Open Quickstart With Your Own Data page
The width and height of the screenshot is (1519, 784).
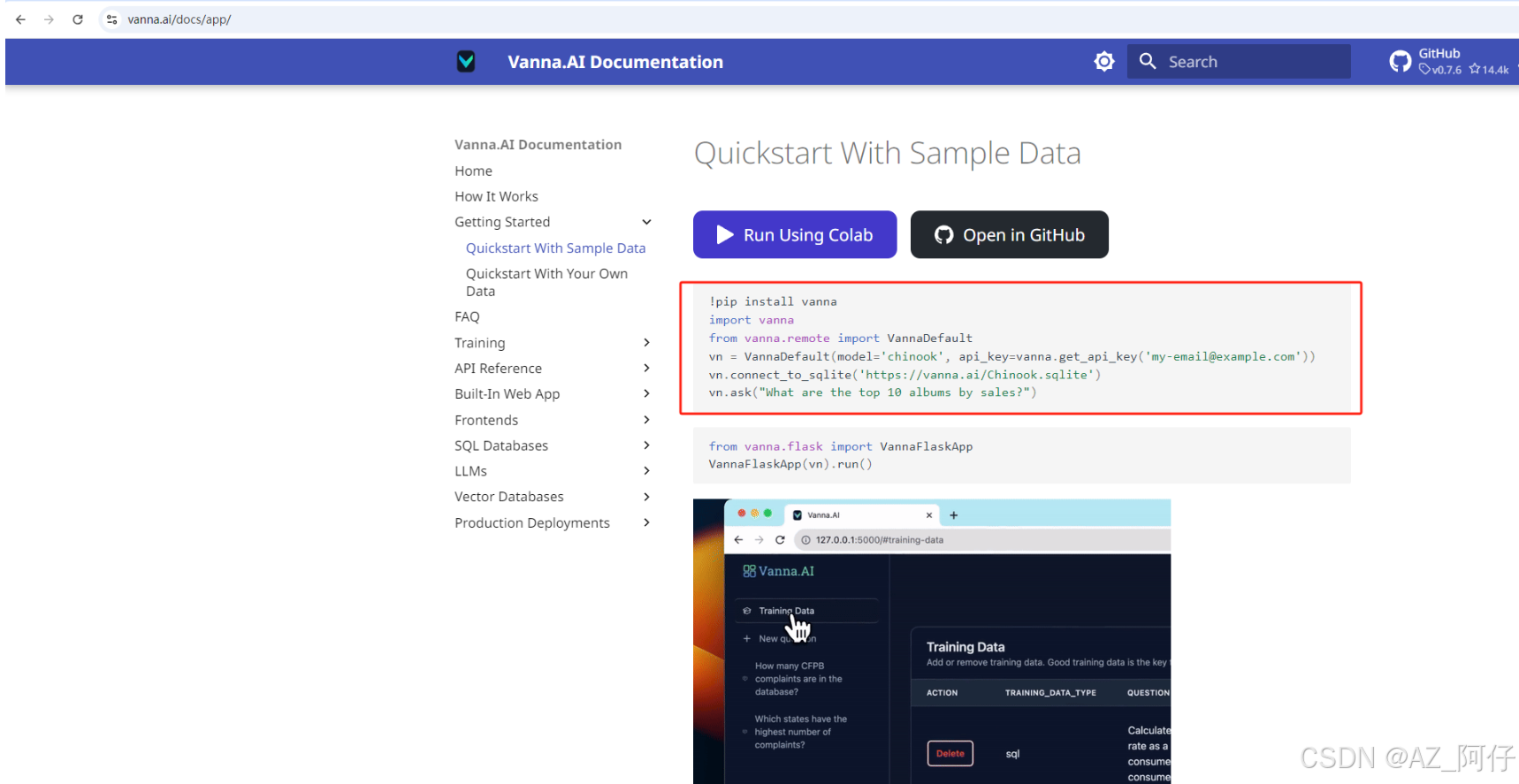tap(546, 282)
